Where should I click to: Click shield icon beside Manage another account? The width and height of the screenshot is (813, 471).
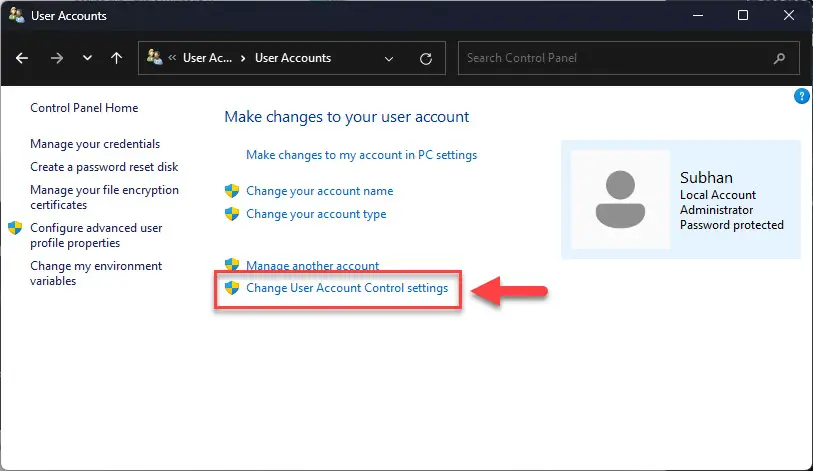pyautogui.click(x=232, y=264)
